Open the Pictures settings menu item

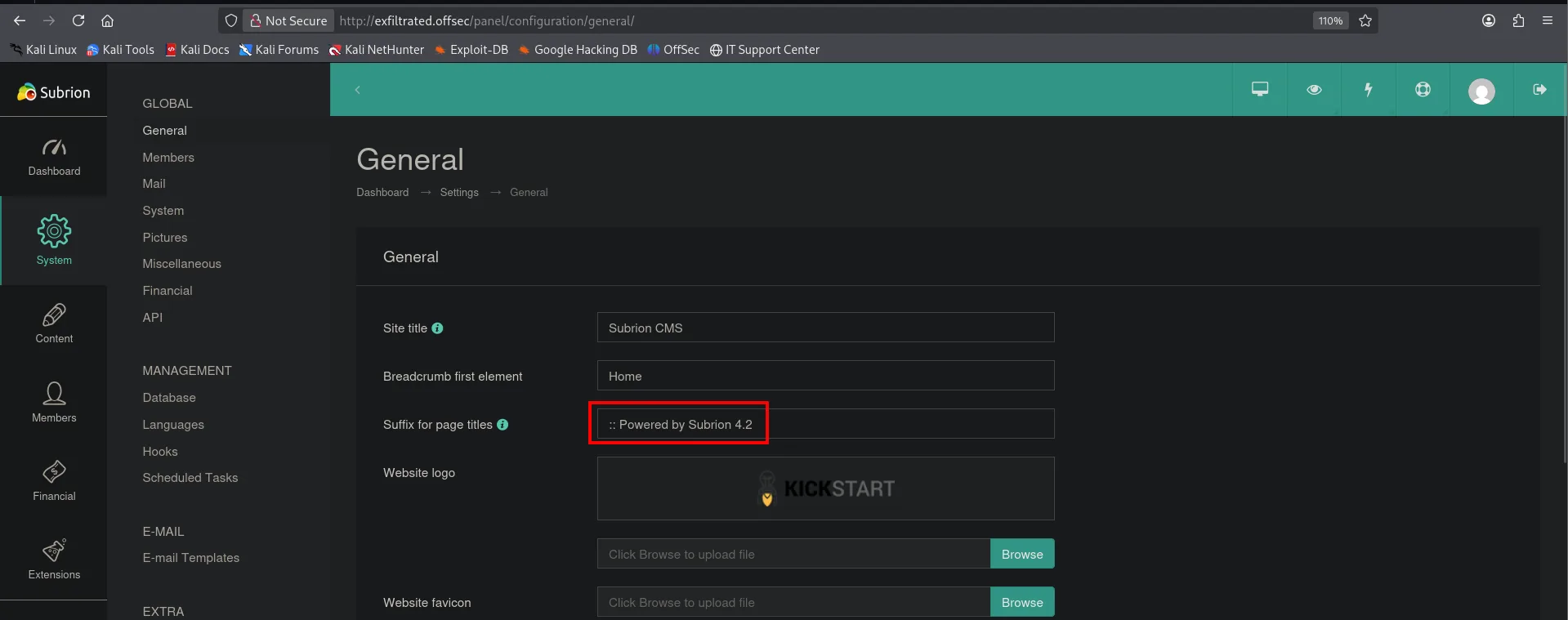[x=165, y=238]
